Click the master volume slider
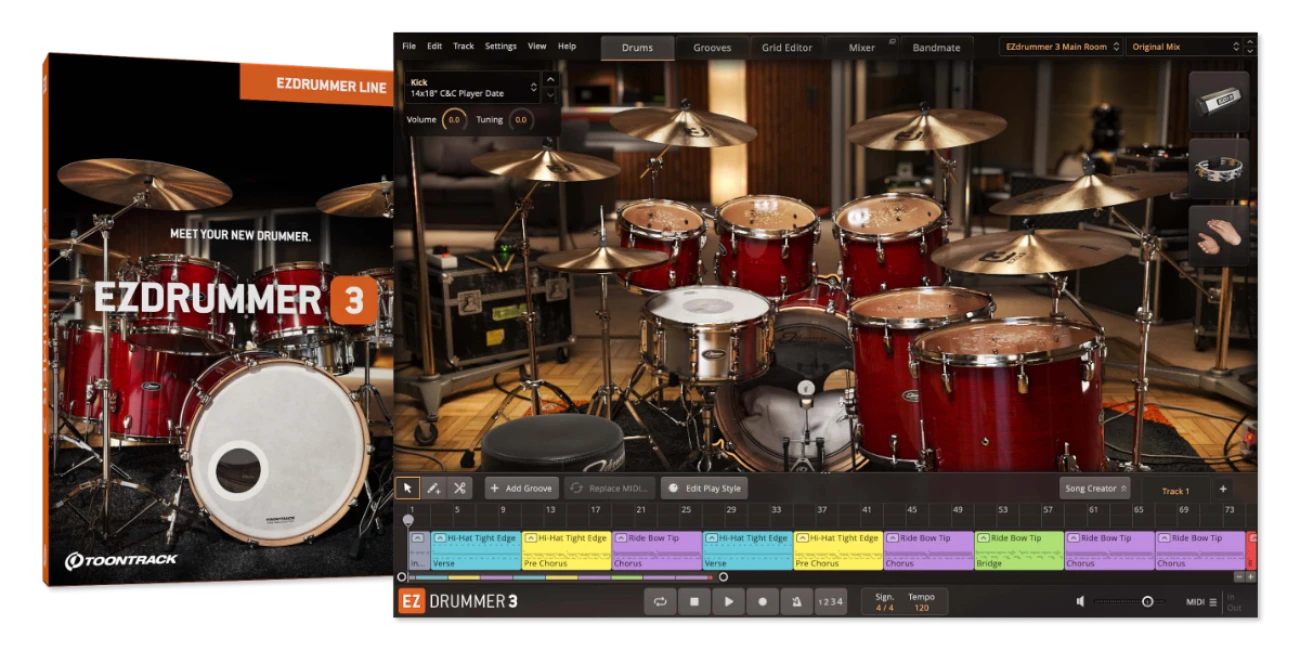Viewport: 1300px width, 650px height. [x=1128, y=601]
